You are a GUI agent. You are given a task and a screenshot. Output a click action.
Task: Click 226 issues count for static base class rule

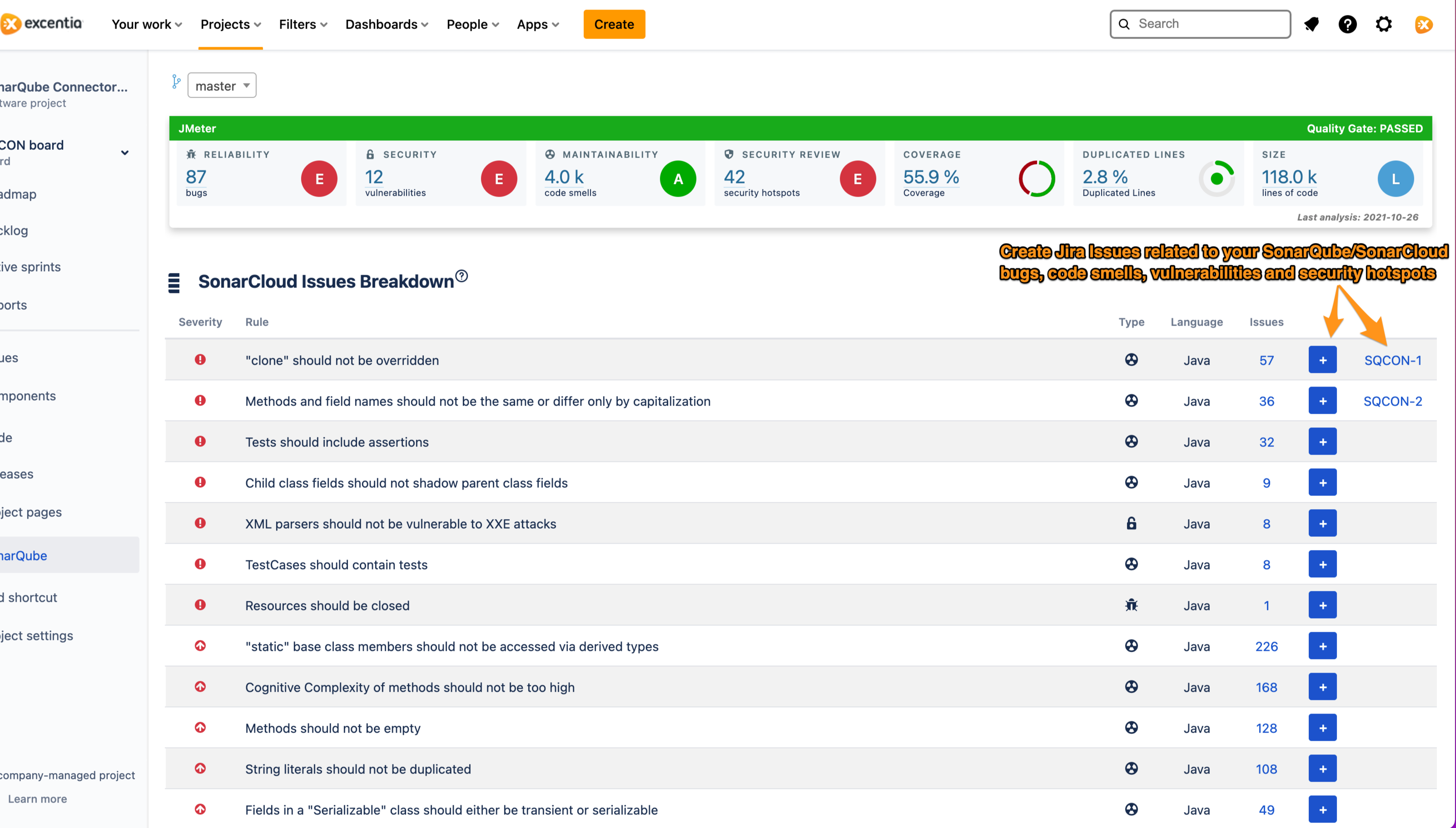(1266, 647)
